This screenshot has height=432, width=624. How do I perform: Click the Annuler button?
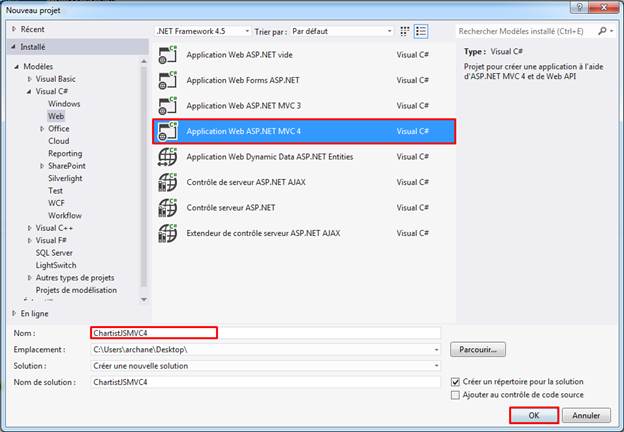[x=586, y=415]
